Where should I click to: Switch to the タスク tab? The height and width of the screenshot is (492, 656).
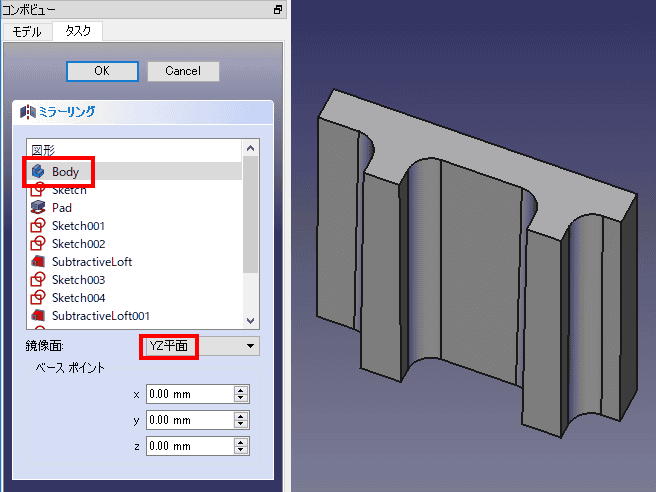[78, 31]
